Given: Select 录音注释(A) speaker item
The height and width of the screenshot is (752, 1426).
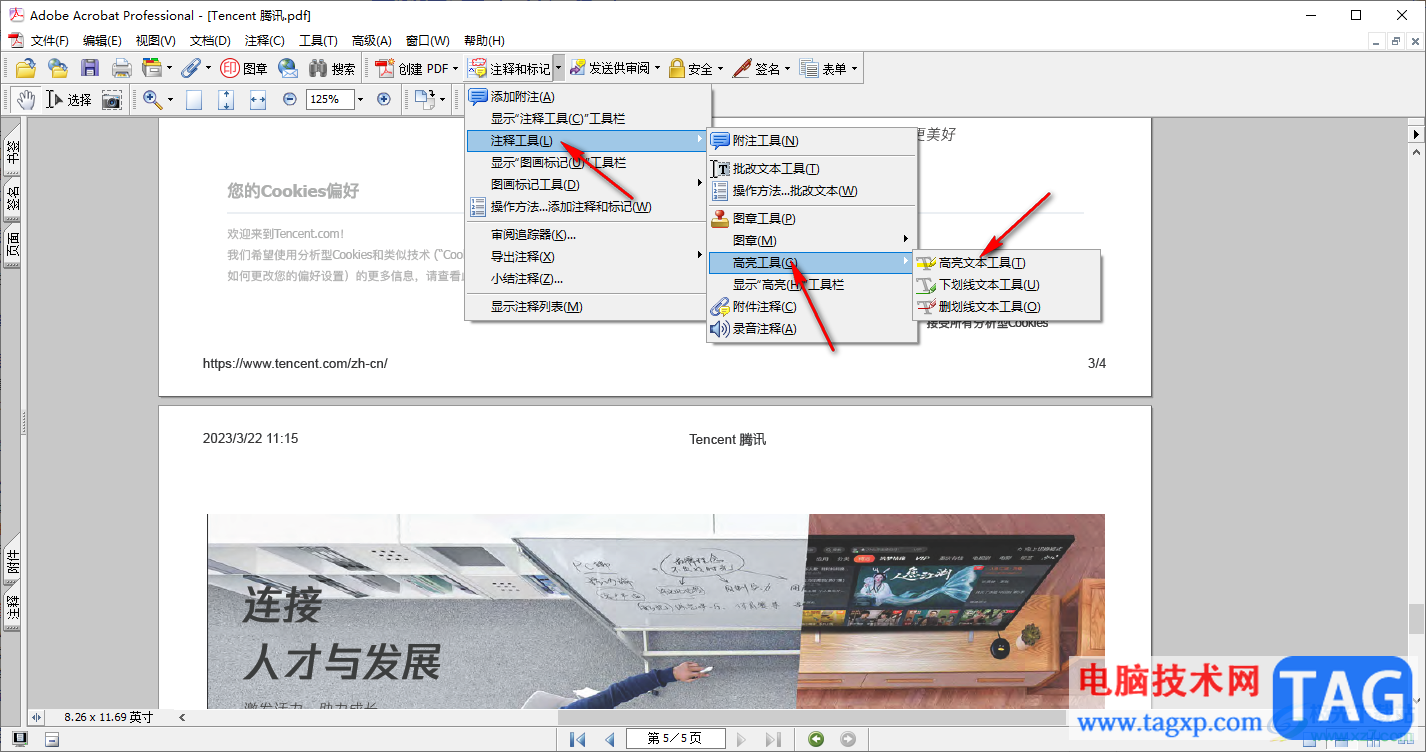Looking at the screenshot, I should pyautogui.click(x=812, y=329).
